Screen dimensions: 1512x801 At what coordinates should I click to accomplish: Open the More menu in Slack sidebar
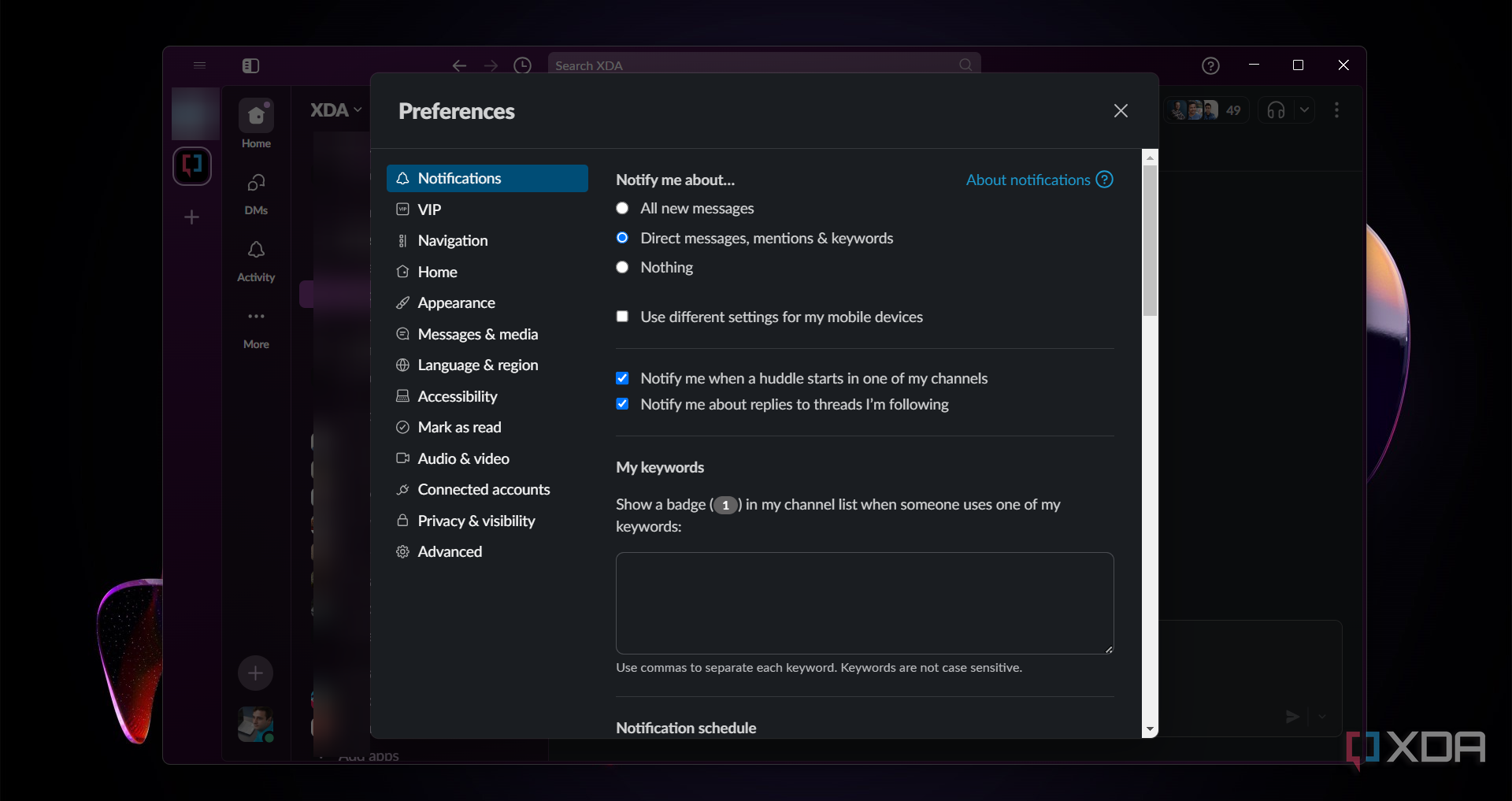[256, 328]
